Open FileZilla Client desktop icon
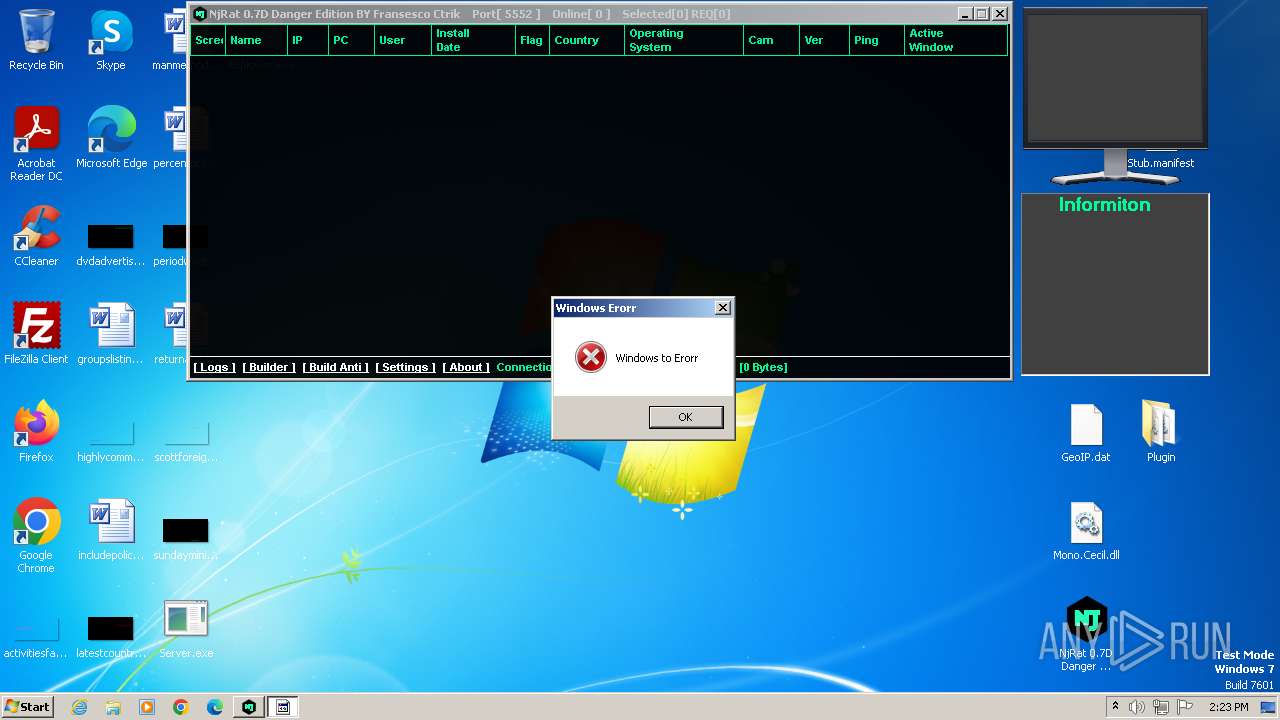The width and height of the screenshot is (1280, 720). pyautogui.click(x=36, y=334)
